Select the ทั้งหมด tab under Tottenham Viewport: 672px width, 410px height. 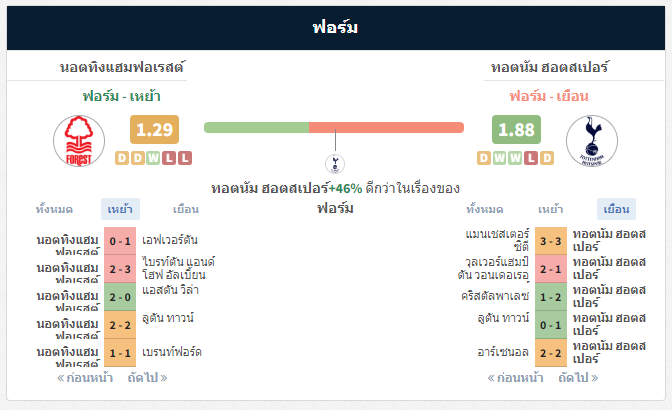pos(485,209)
